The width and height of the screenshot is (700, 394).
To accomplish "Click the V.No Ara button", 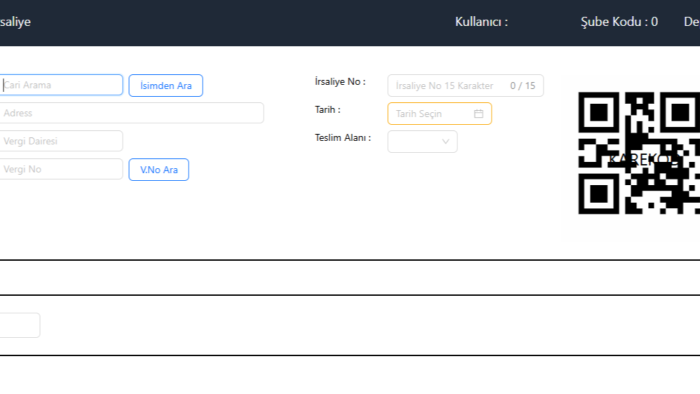I will pyautogui.click(x=159, y=170).
